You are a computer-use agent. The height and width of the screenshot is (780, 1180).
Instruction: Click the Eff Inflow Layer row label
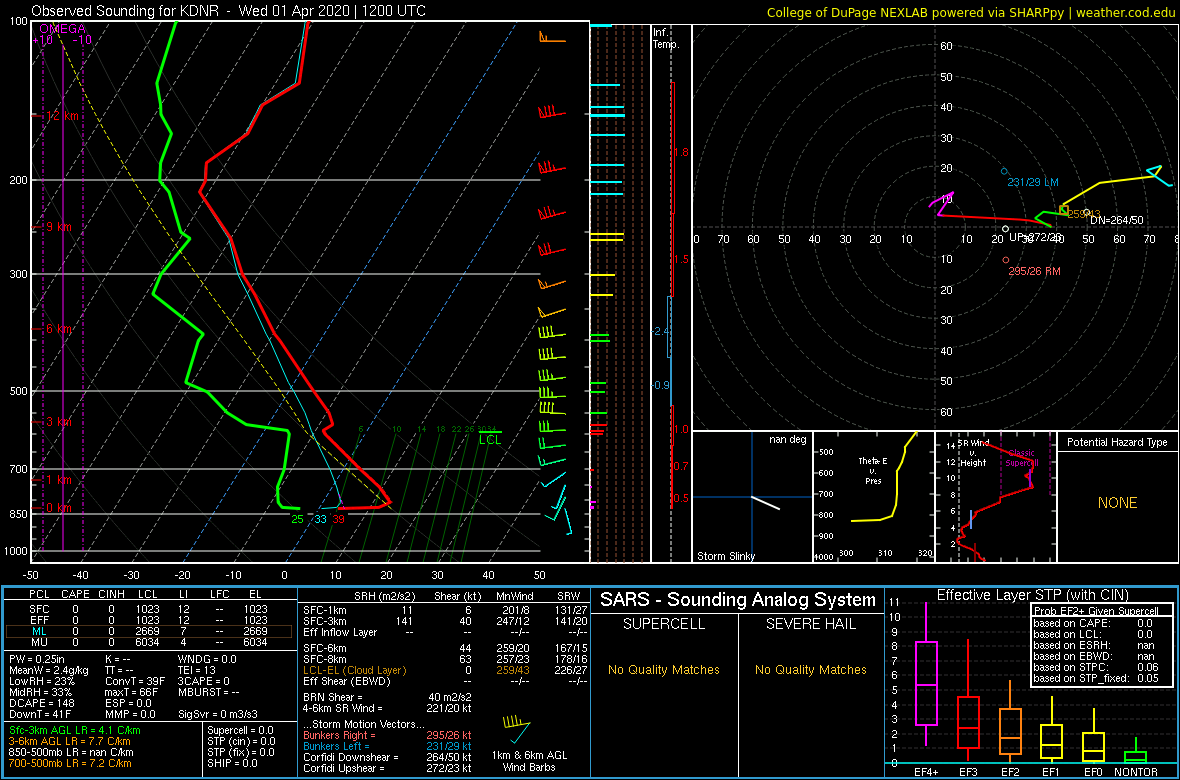tap(341, 632)
